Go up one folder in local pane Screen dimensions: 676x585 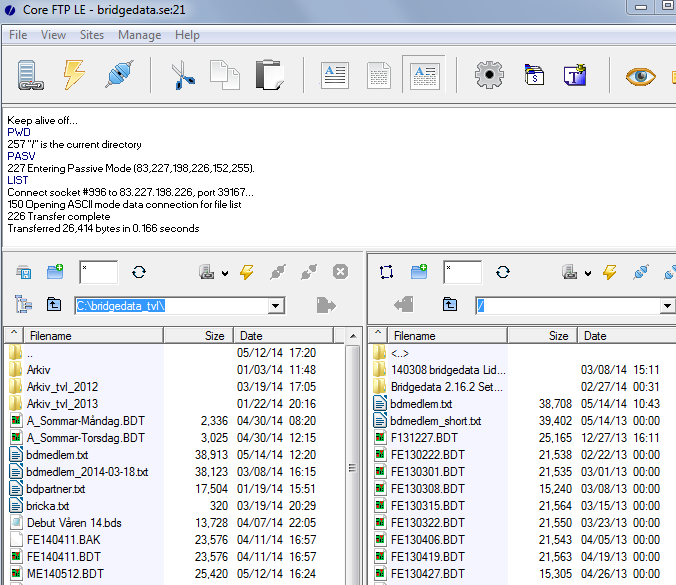pyautogui.click(x=54, y=304)
